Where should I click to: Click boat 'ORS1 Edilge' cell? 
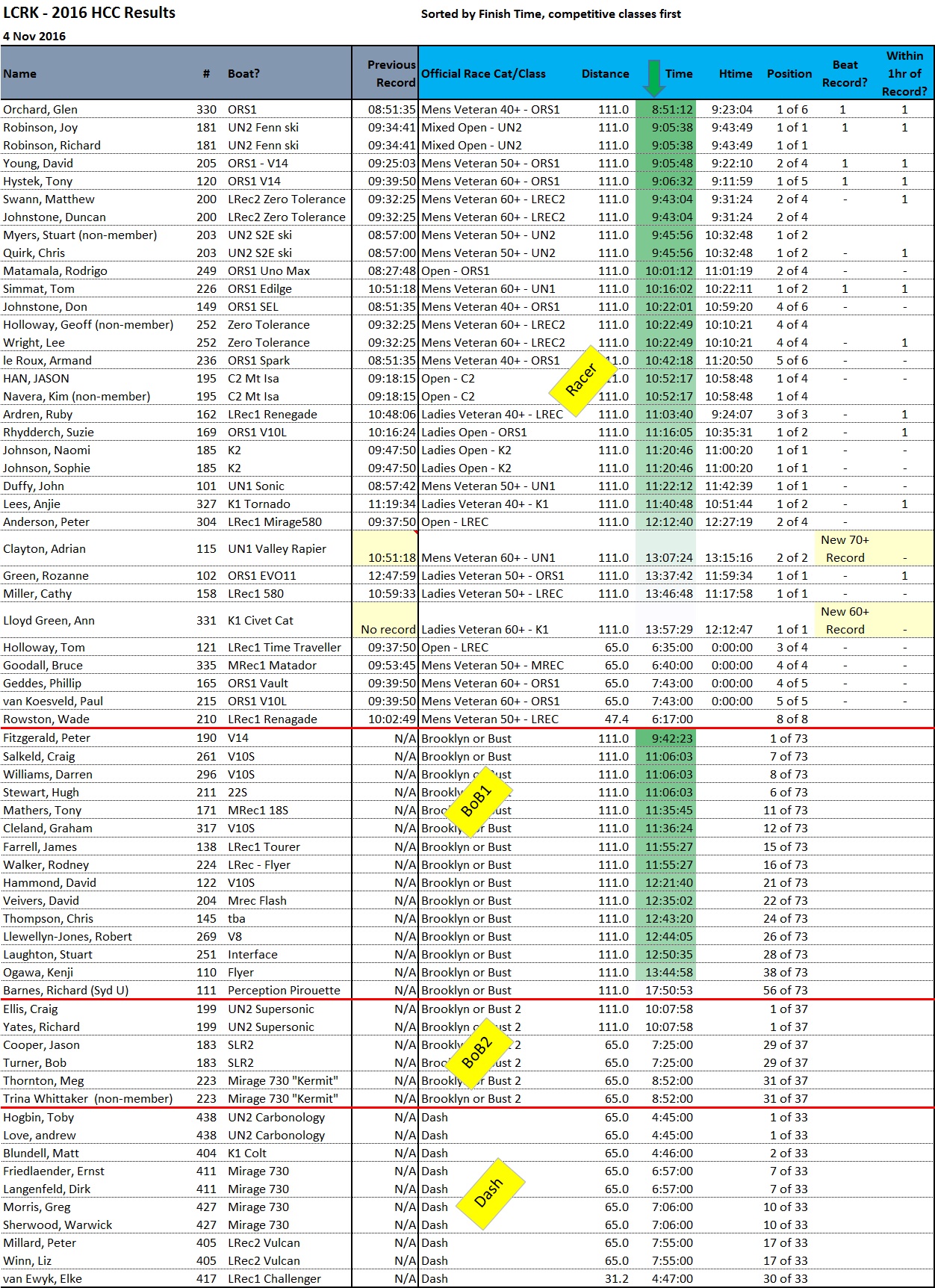coord(260,288)
